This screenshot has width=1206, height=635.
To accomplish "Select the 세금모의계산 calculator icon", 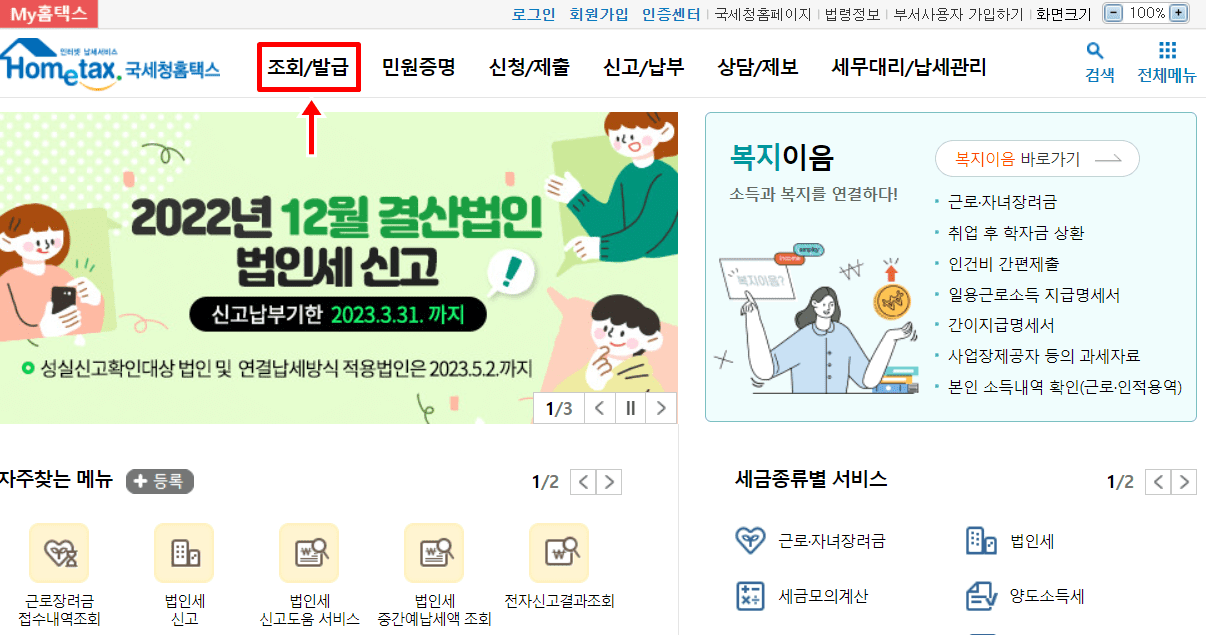I will 750,596.
